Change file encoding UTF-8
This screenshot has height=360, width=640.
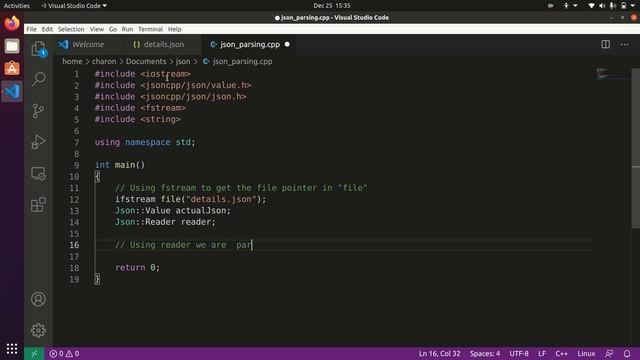coord(519,353)
